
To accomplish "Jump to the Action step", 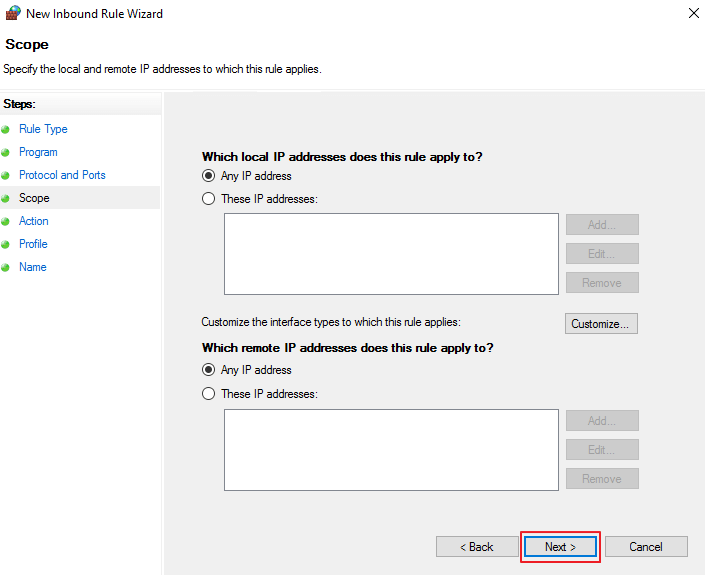I will point(34,221).
